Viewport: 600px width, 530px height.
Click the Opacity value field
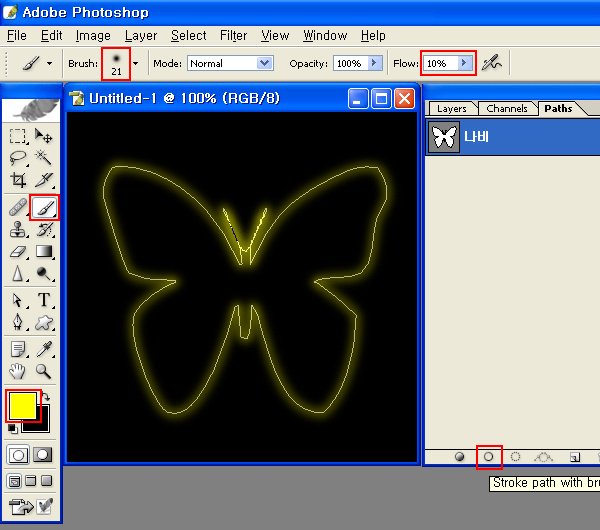(350, 63)
